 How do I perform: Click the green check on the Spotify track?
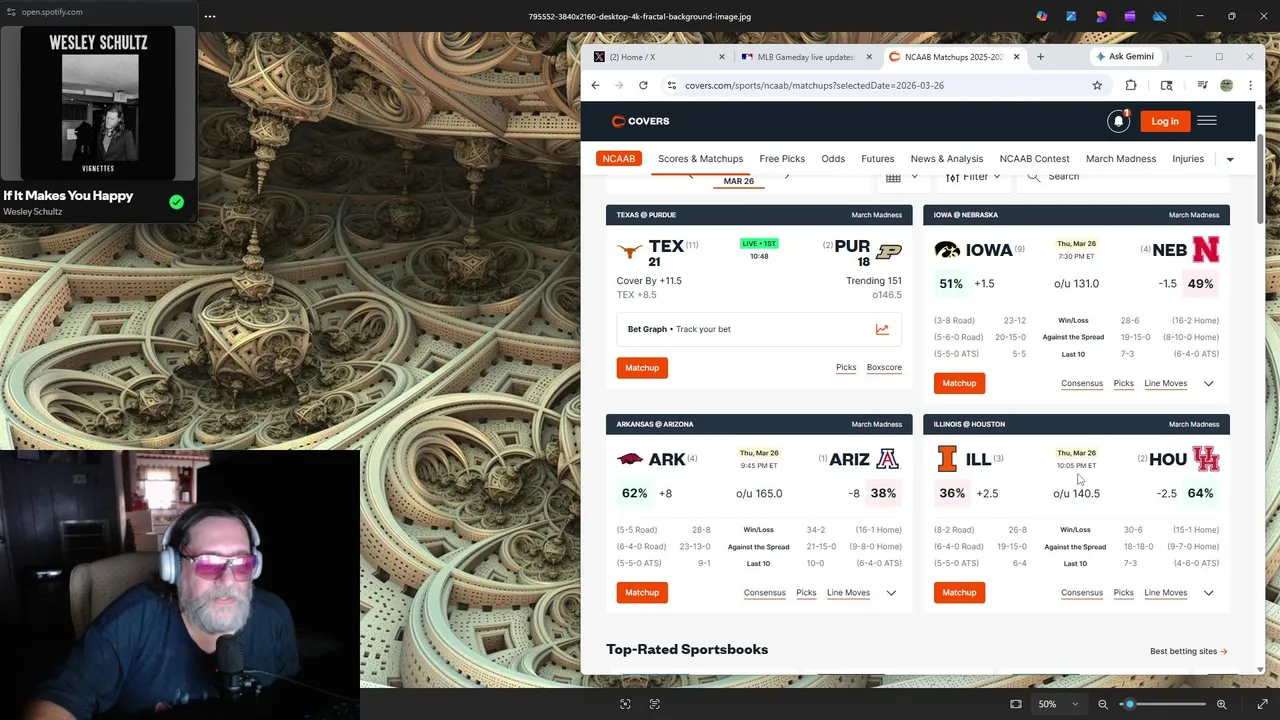coord(176,202)
